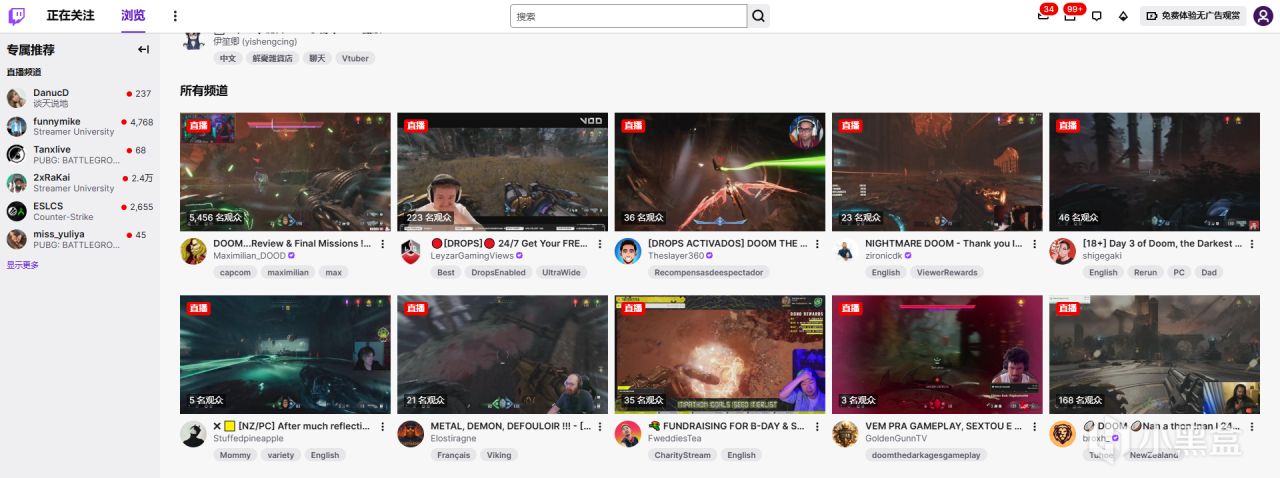Click Stuffedpineapple channel avatar
The width and height of the screenshot is (1280, 478).
click(x=193, y=434)
